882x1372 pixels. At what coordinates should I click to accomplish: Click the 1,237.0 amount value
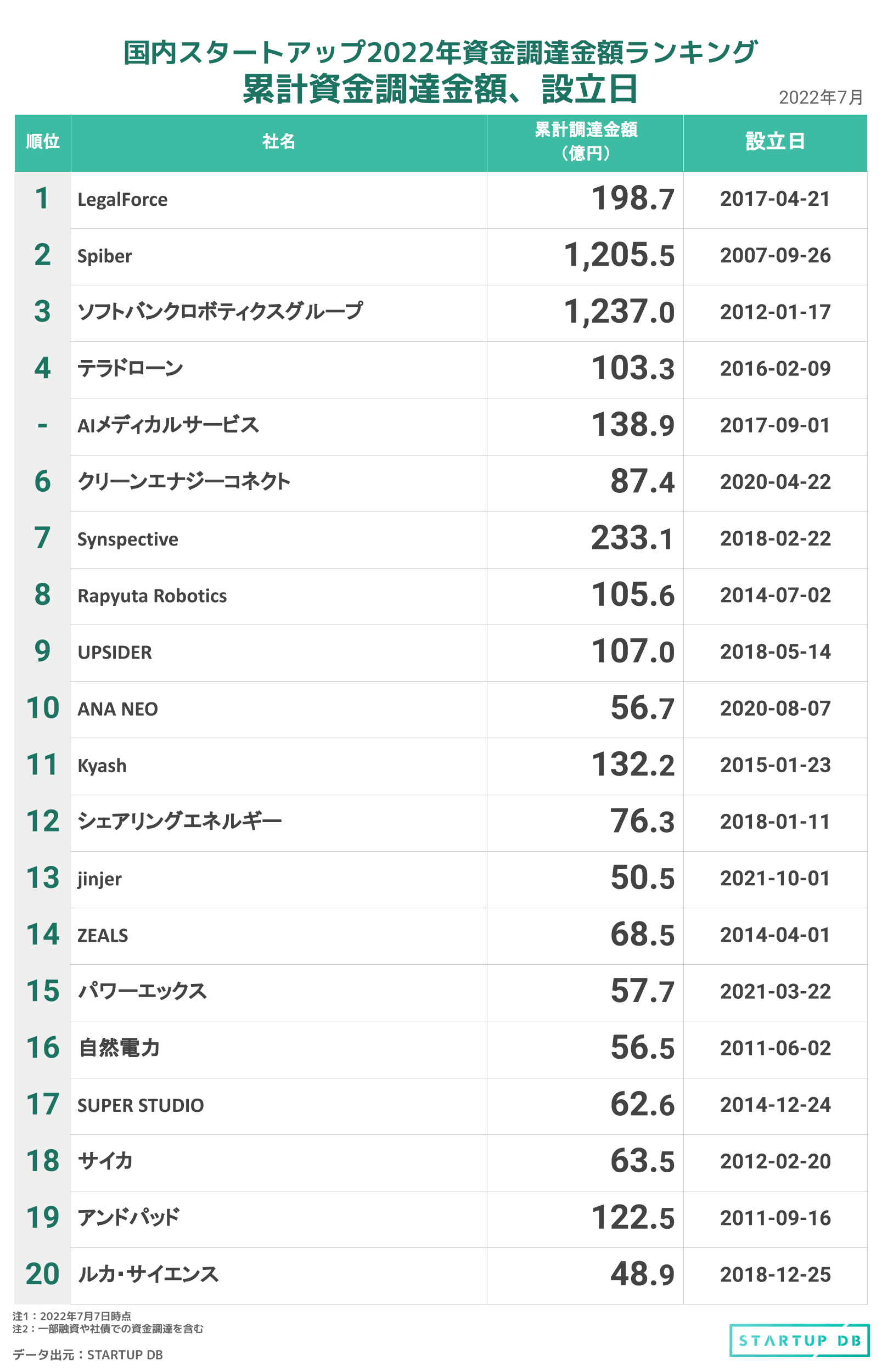pos(619,312)
